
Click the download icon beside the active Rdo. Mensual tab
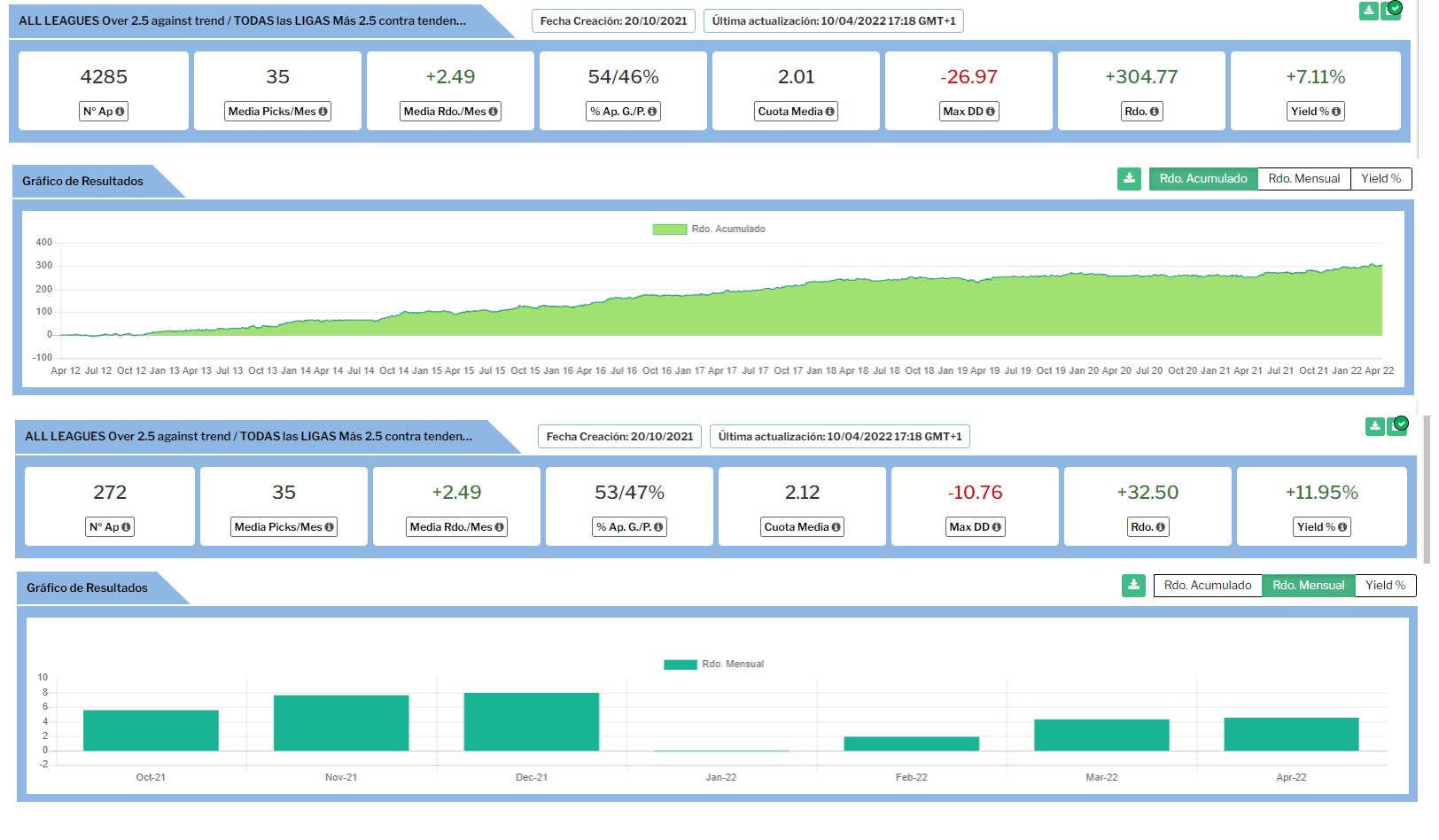[1133, 586]
